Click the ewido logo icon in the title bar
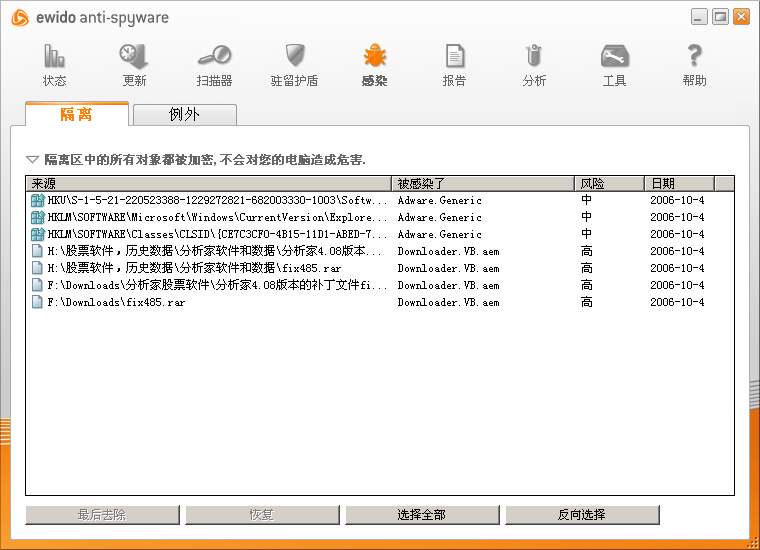The image size is (760, 550). click(x=20, y=18)
